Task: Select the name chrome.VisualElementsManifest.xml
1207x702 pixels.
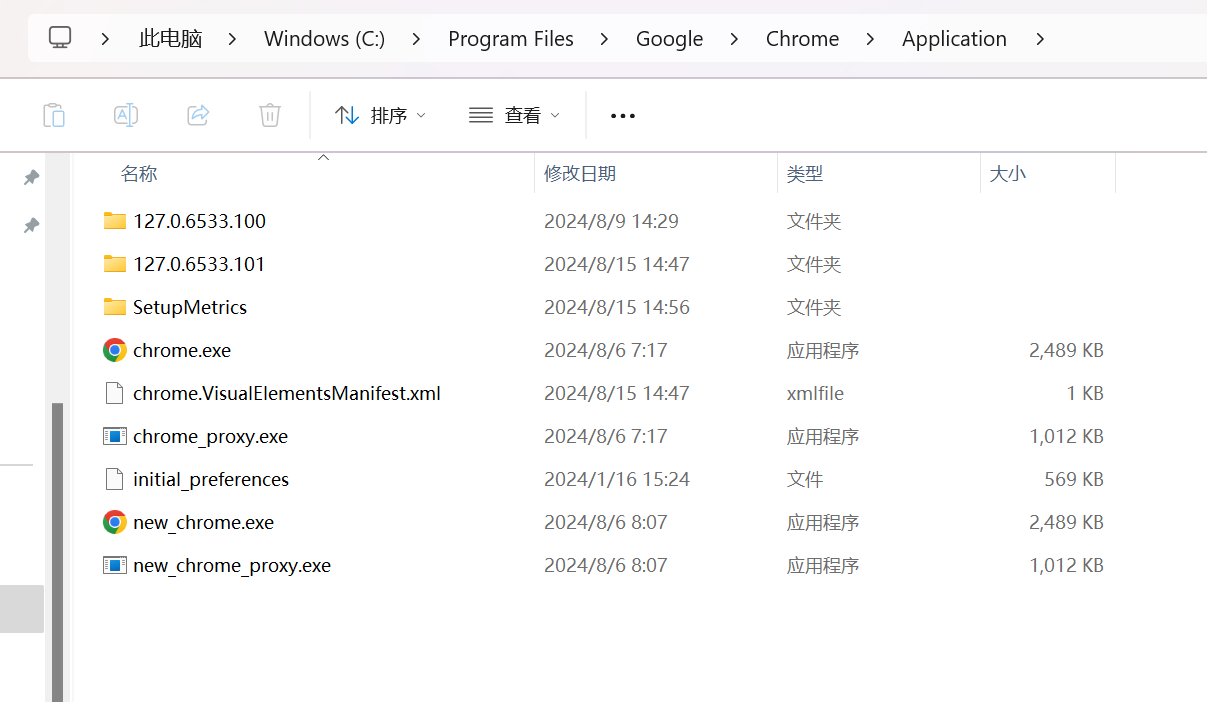Action: [287, 393]
